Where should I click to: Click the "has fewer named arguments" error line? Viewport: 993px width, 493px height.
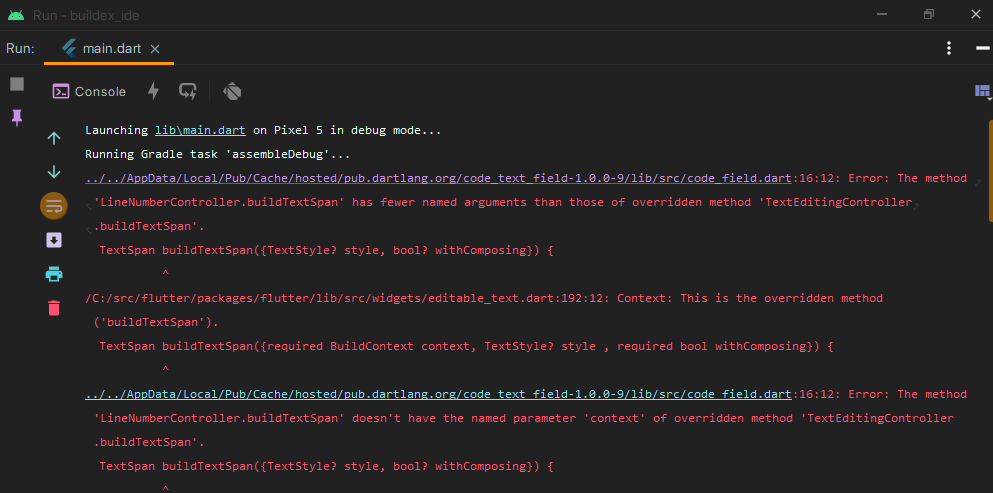click(503, 203)
